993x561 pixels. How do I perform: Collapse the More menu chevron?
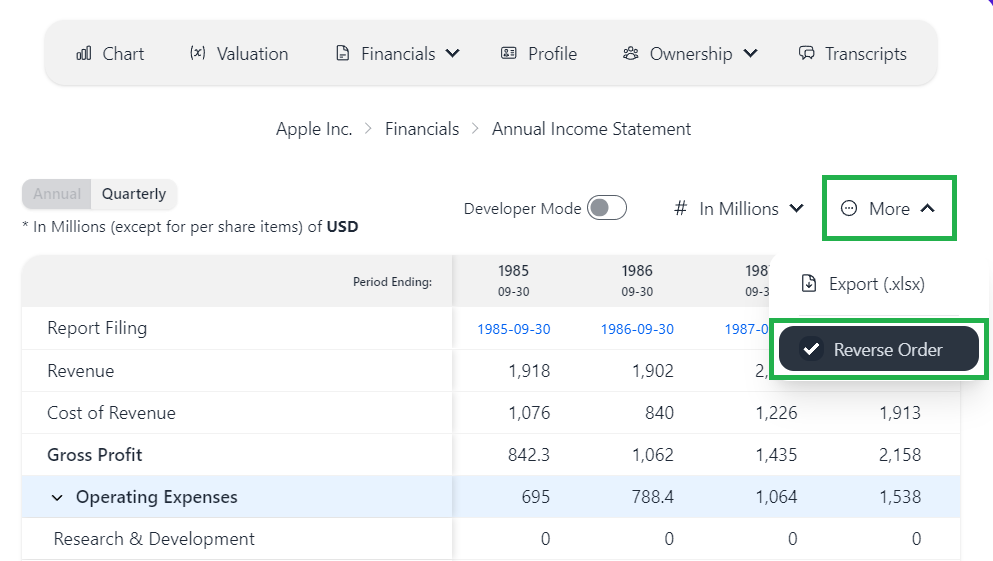point(928,208)
